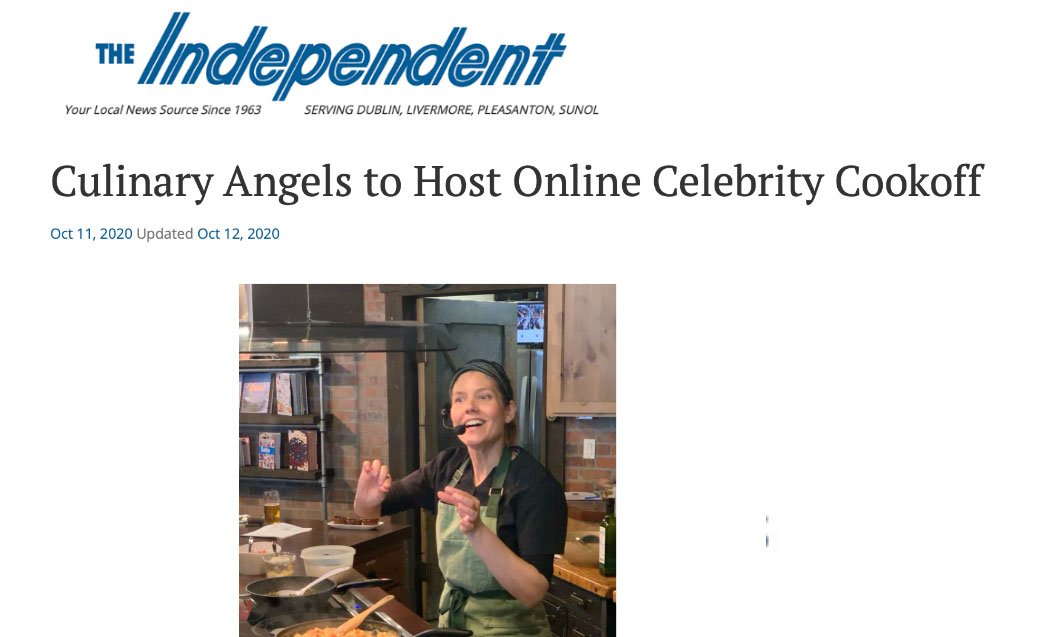Open the Oct 11, 2020 publish date link
This screenshot has width=1050, height=637.
(91, 234)
